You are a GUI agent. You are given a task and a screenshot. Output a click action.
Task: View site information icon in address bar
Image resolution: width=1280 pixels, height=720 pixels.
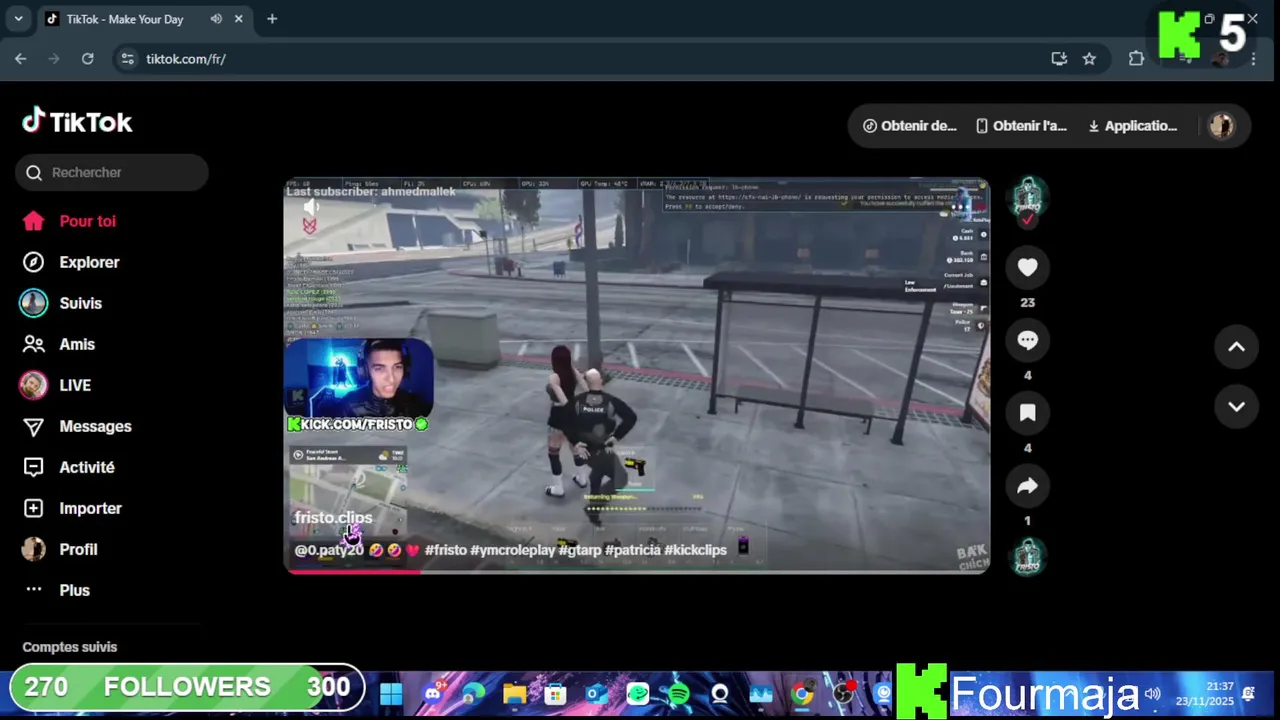(x=127, y=59)
